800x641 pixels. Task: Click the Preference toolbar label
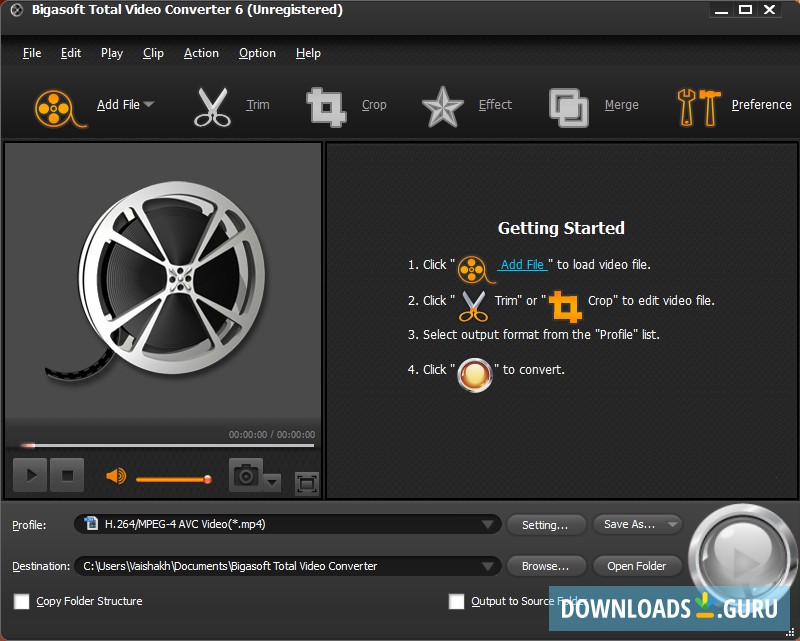click(x=761, y=105)
